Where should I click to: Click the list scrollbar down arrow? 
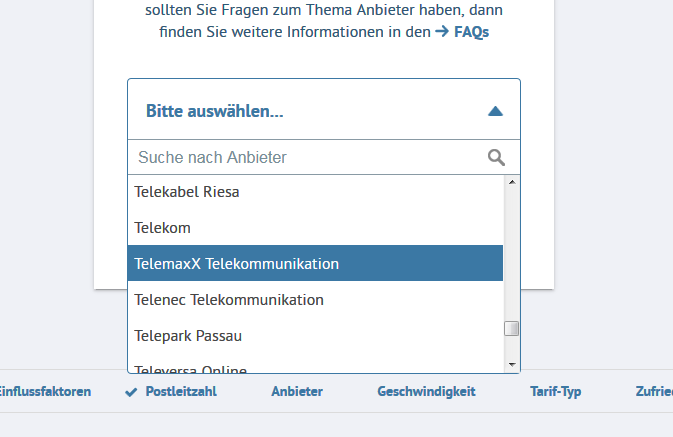(512, 365)
